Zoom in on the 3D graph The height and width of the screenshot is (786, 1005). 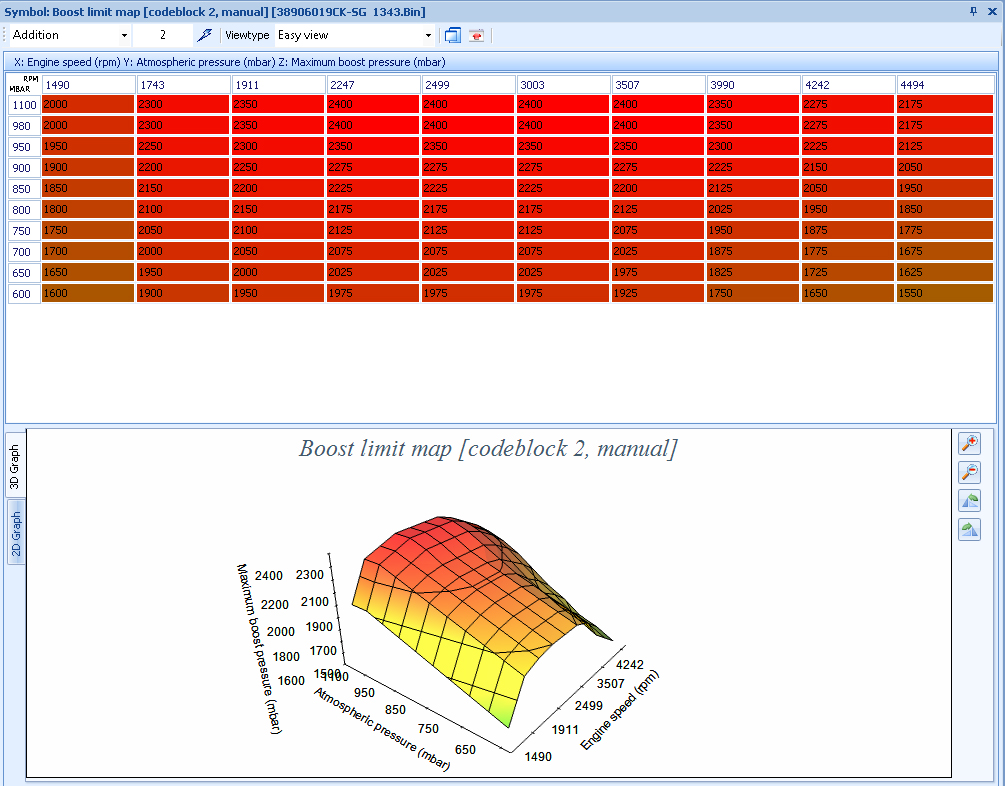point(968,444)
